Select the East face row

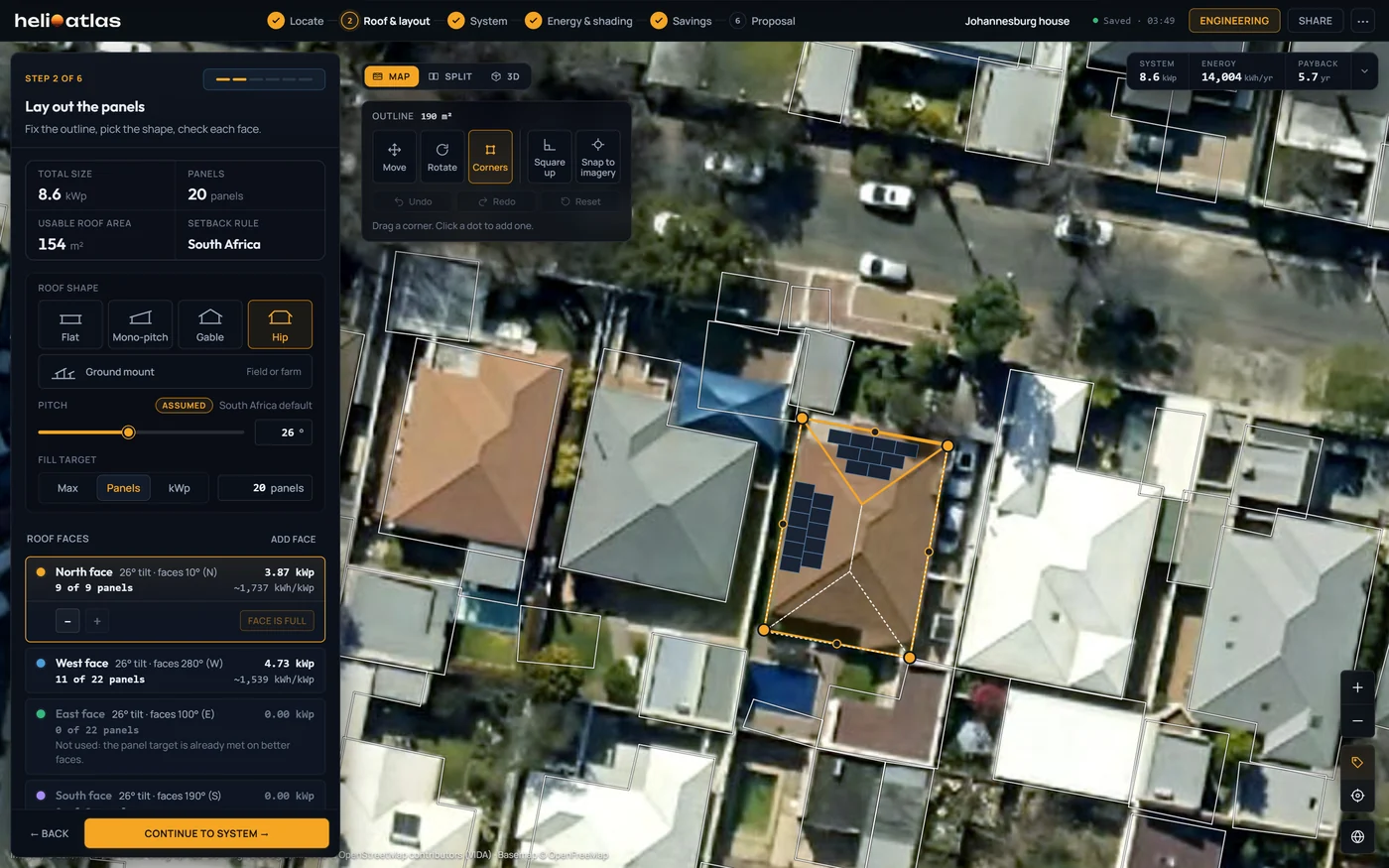(x=176, y=736)
